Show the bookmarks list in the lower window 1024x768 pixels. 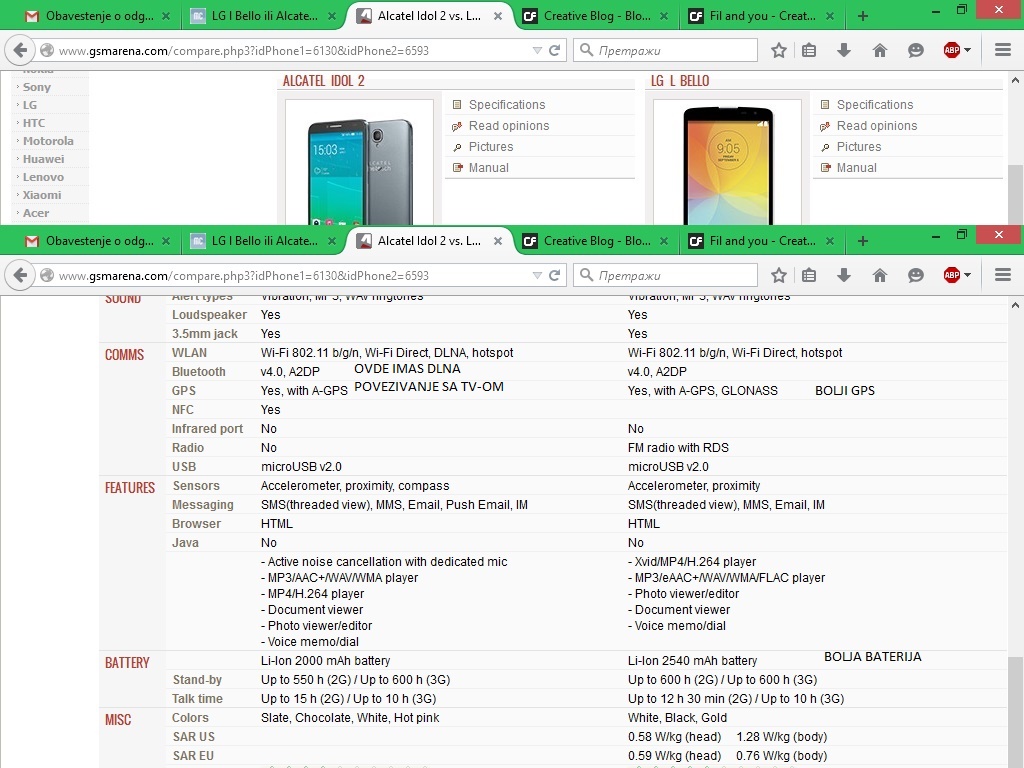(x=809, y=275)
